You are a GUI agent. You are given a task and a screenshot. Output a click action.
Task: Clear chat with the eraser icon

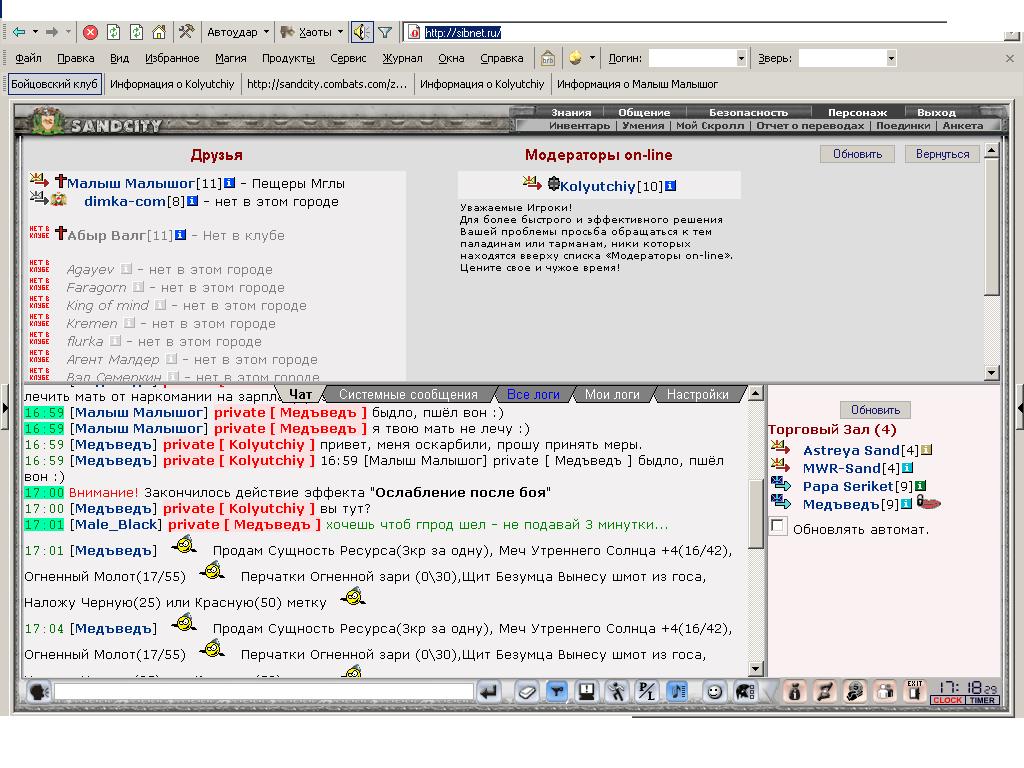526,692
